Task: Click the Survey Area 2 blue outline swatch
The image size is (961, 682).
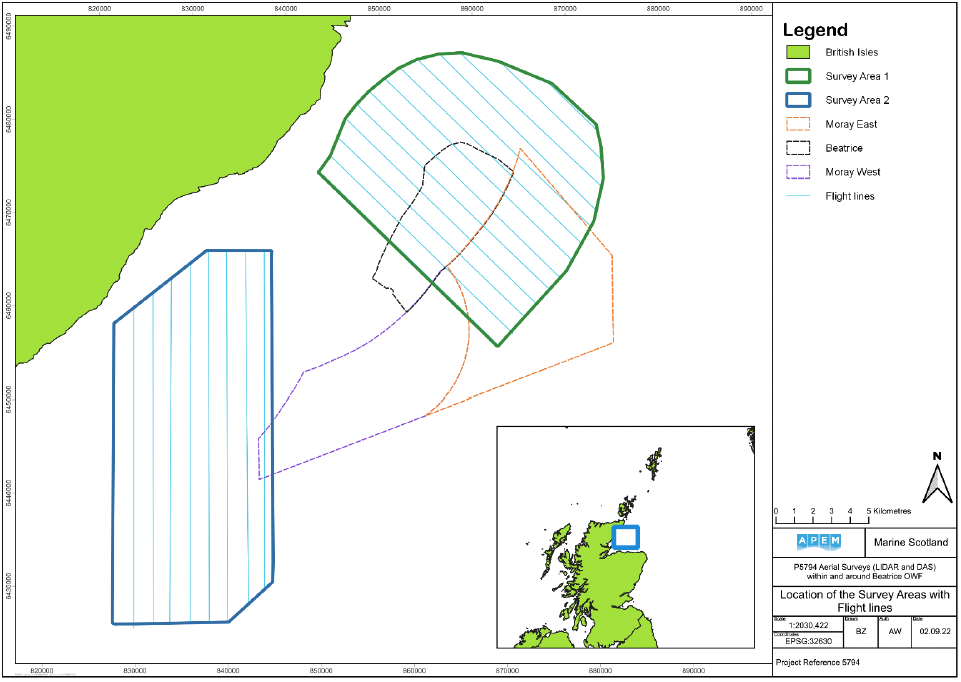Action: click(x=798, y=100)
